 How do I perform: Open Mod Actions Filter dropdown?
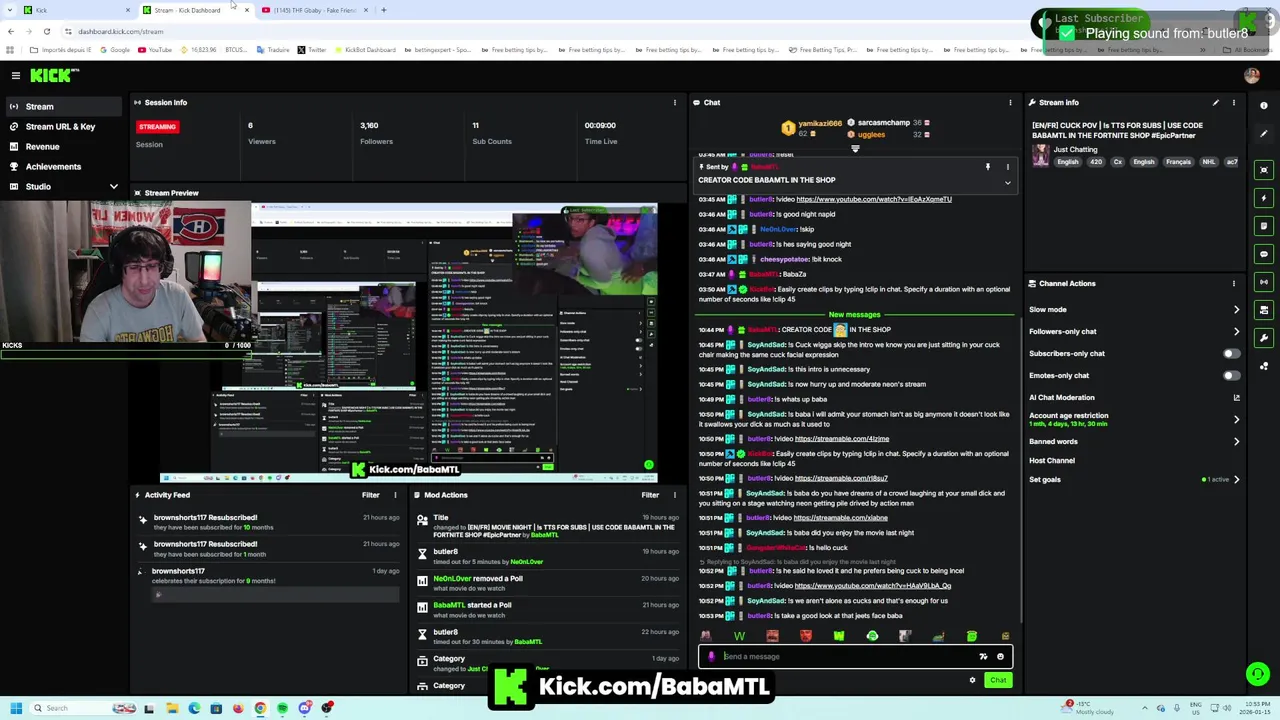(x=650, y=495)
